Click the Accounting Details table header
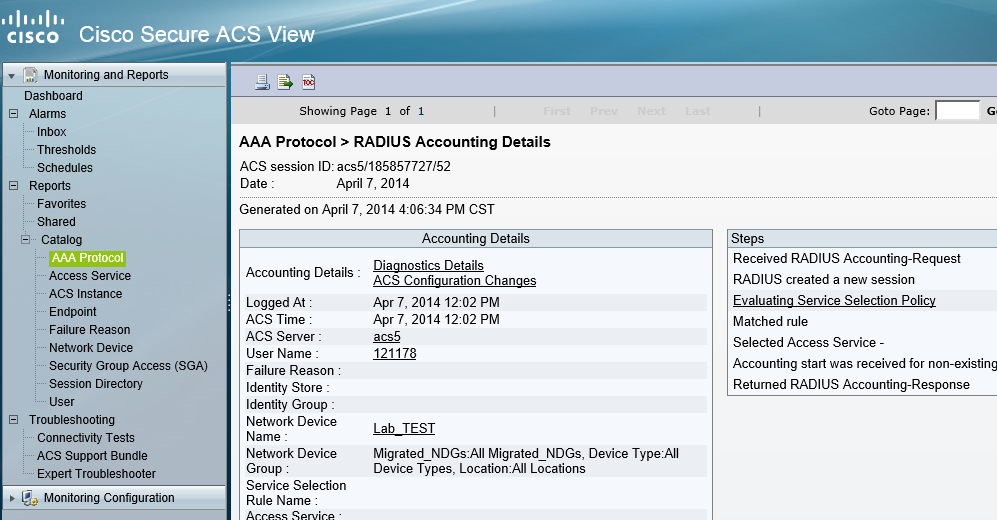Image resolution: width=997 pixels, height=520 pixels. pyautogui.click(x=476, y=238)
